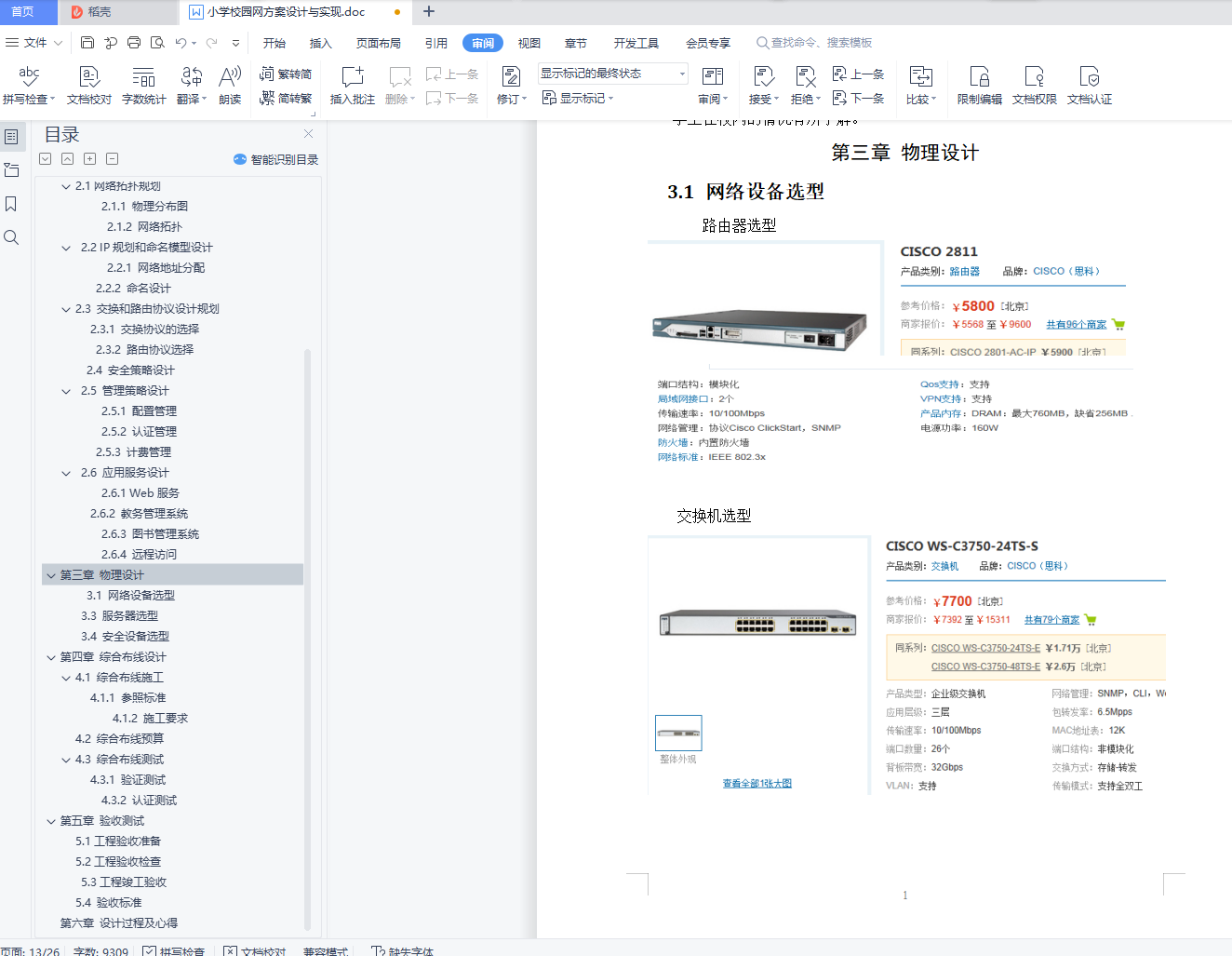Switch to the 开始 ribbon tab
Screen dimensions: 1232x956
pyautogui.click(x=275, y=43)
